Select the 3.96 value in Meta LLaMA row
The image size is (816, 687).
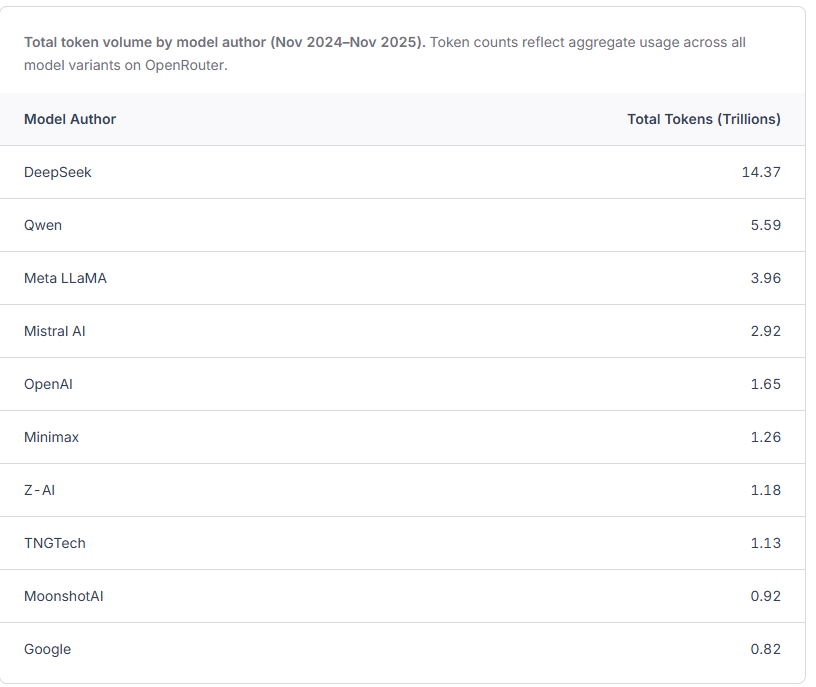[x=765, y=278]
